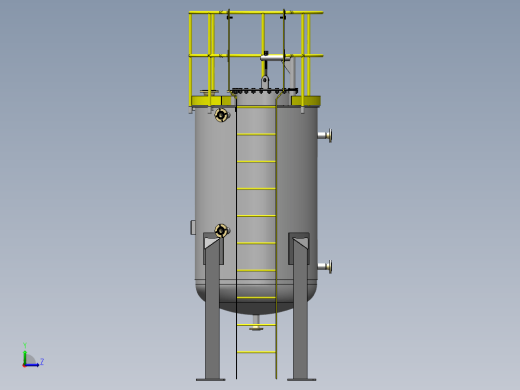Select the lower right flanged nozzle on tank
The height and width of the screenshot is (390, 520).
(x=325, y=266)
